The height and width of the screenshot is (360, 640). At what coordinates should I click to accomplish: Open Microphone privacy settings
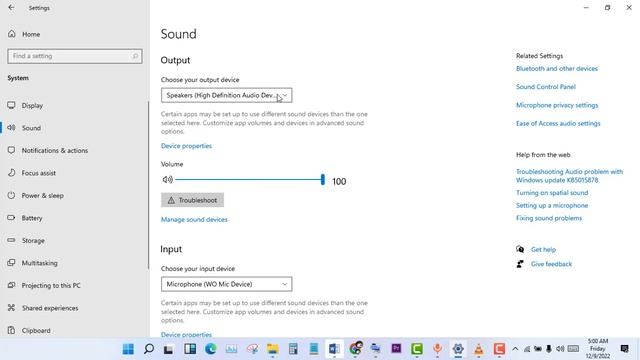(x=557, y=105)
